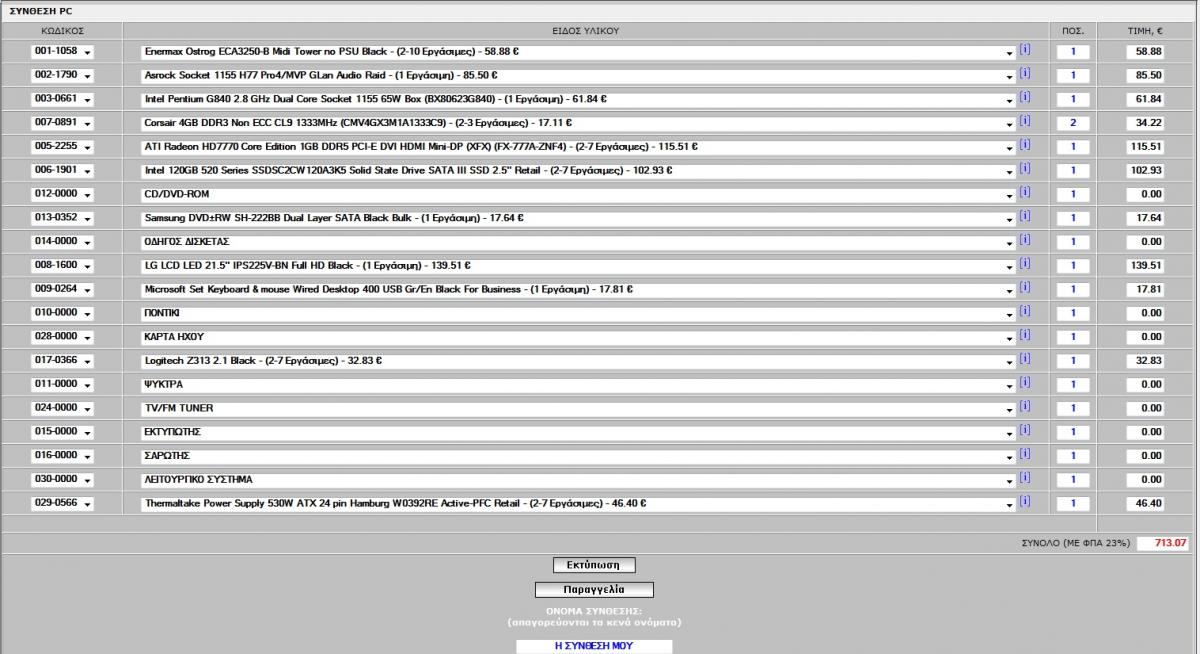1200x654 pixels.
Task: Click the ΟΝΟΜΑ ΣΥΝΘΕΣΗΣ label
Action: point(594,610)
